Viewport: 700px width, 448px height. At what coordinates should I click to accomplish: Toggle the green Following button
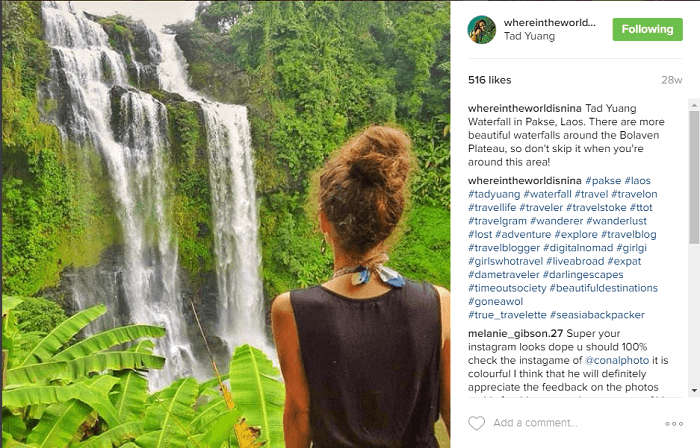click(647, 29)
